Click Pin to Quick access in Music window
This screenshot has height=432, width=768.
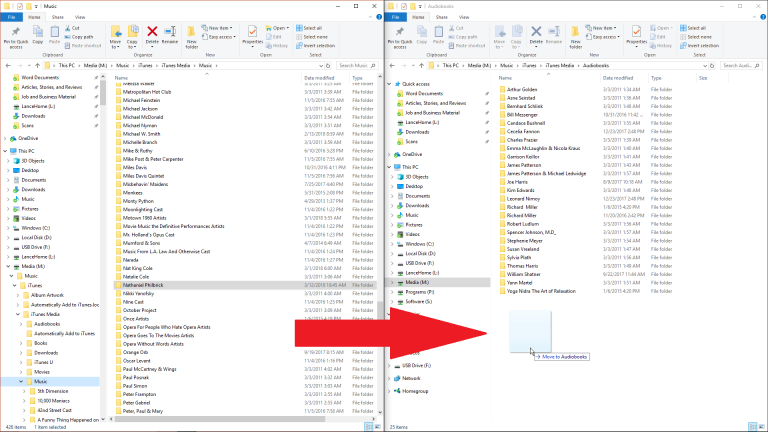[16, 37]
